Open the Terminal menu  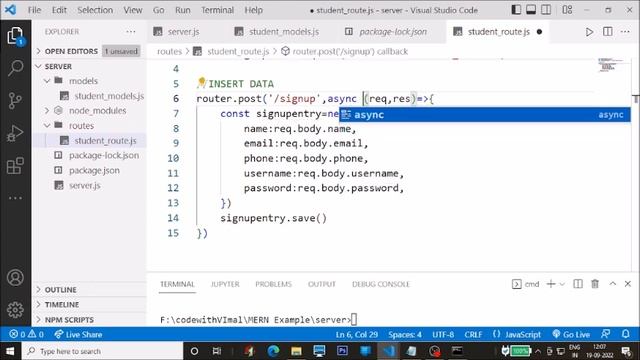pos(217,10)
